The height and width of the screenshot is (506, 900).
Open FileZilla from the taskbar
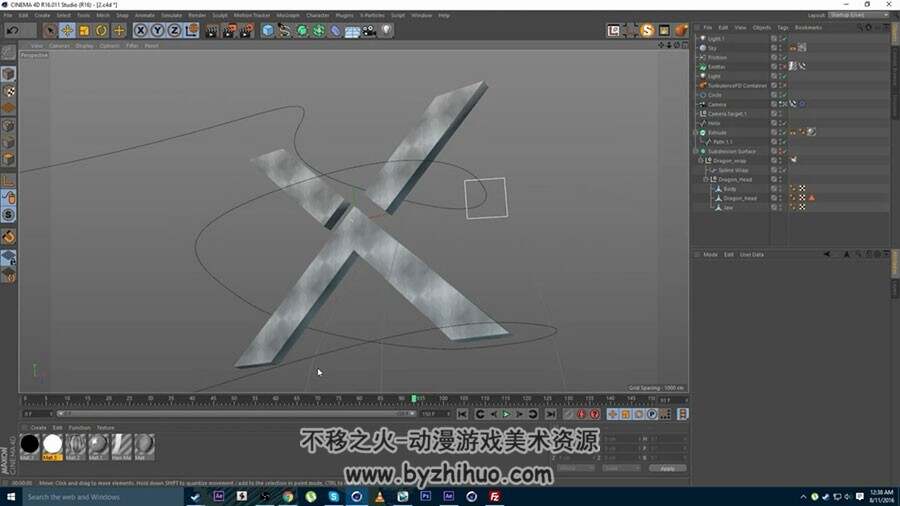(495, 496)
